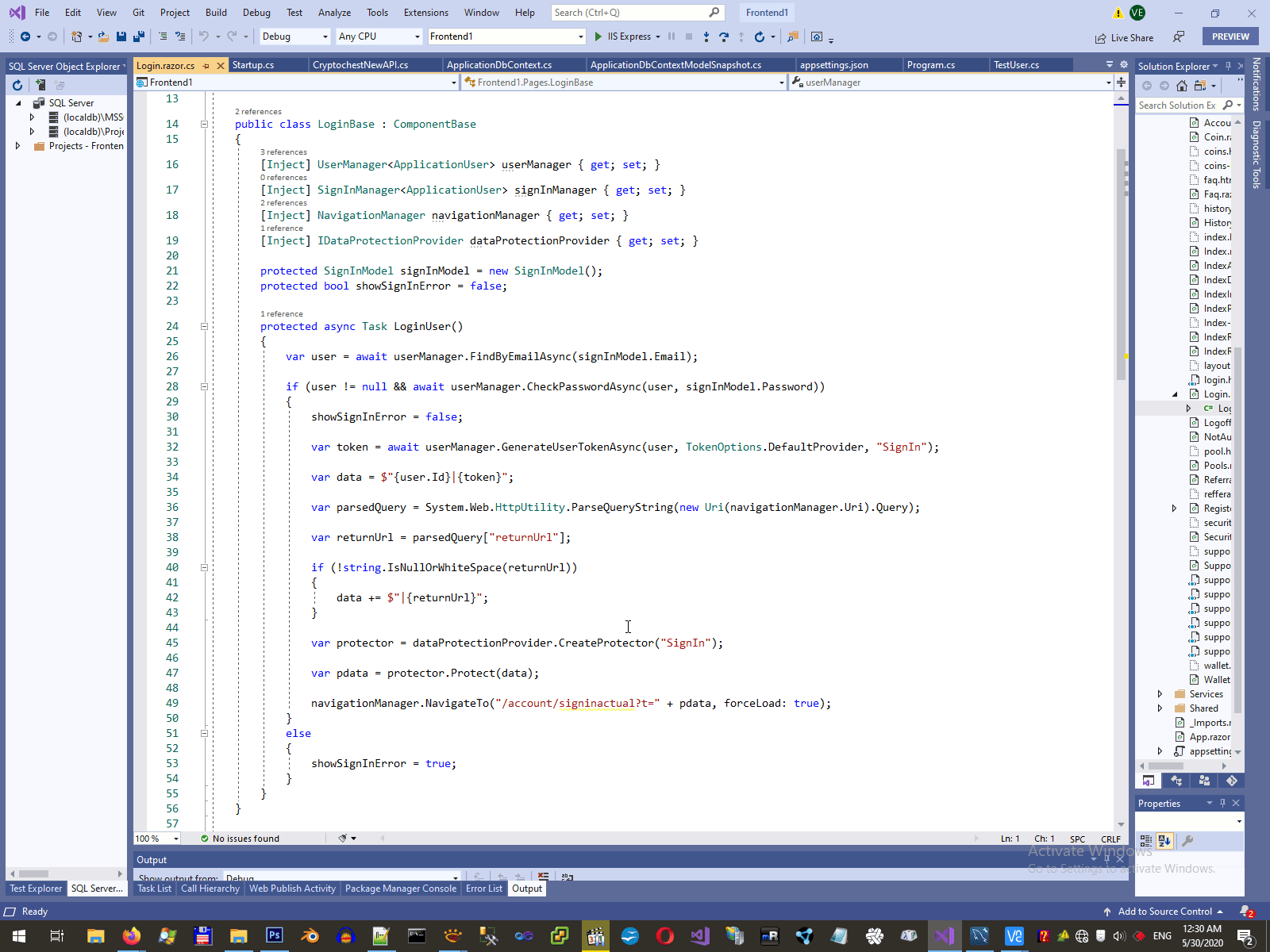
Task: Click the split editor icon above scrollbar
Action: [x=1121, y=83]
